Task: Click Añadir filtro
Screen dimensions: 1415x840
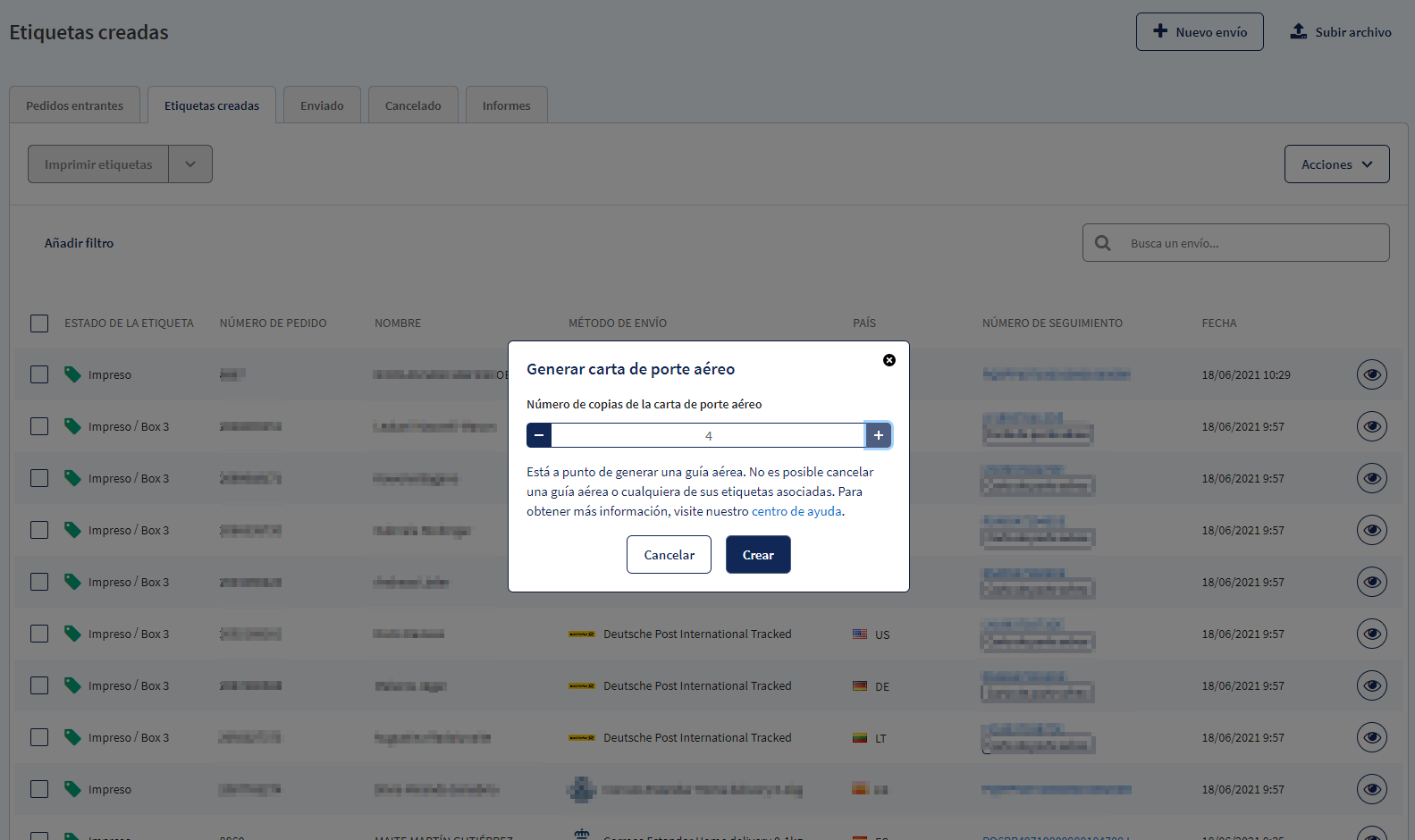Action: pos(79,243)
